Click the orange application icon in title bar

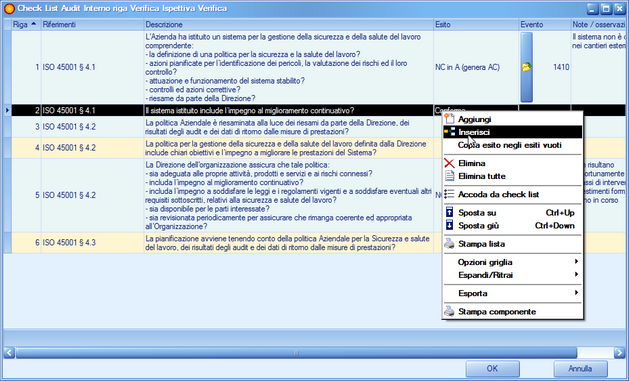pos(9,8)
